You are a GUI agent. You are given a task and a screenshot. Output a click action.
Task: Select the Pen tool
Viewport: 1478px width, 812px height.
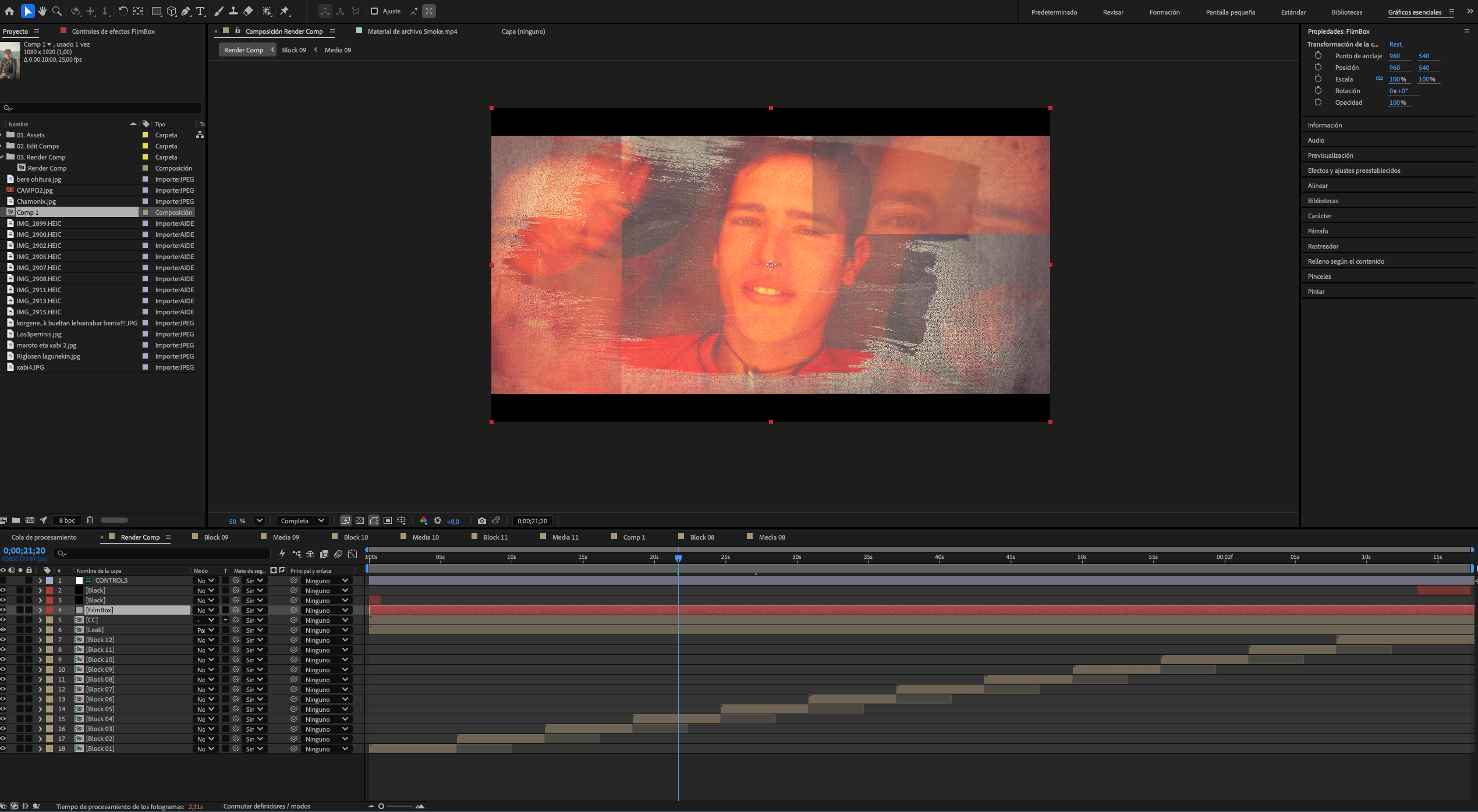186,11
